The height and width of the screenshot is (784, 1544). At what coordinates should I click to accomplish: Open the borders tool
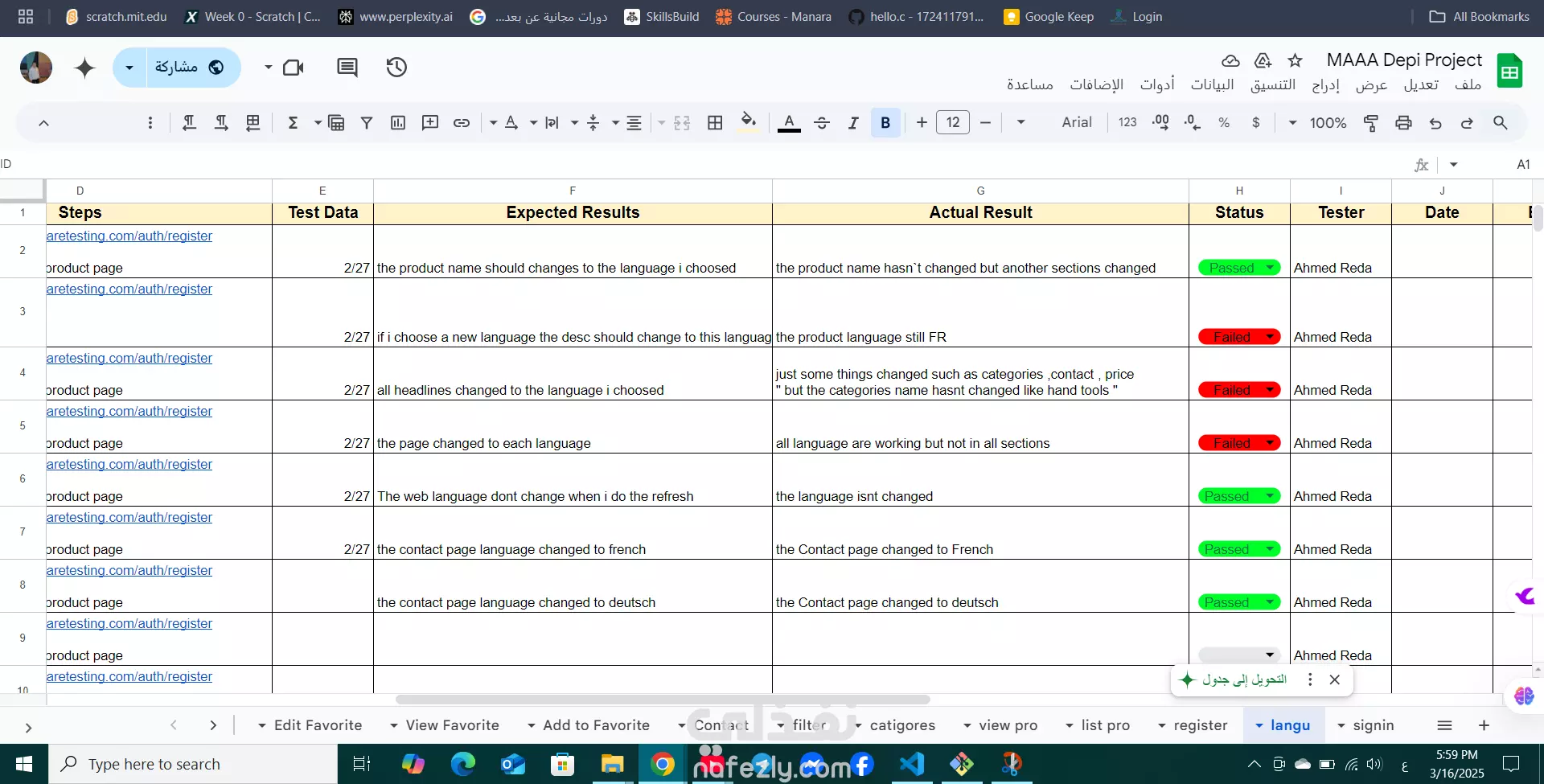pyautogui.click(x=715, y=122)
